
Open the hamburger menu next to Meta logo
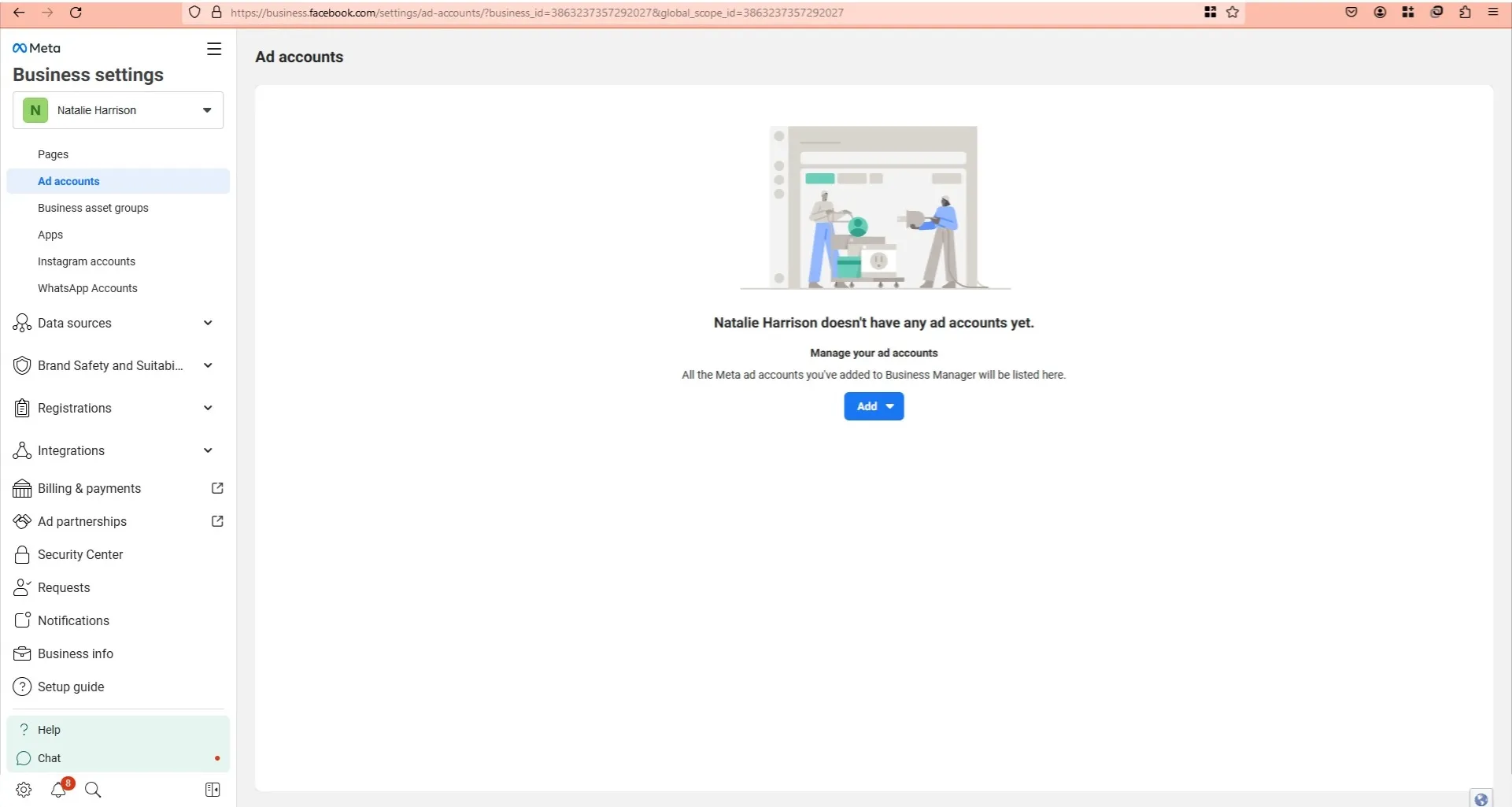click(213, 48)
